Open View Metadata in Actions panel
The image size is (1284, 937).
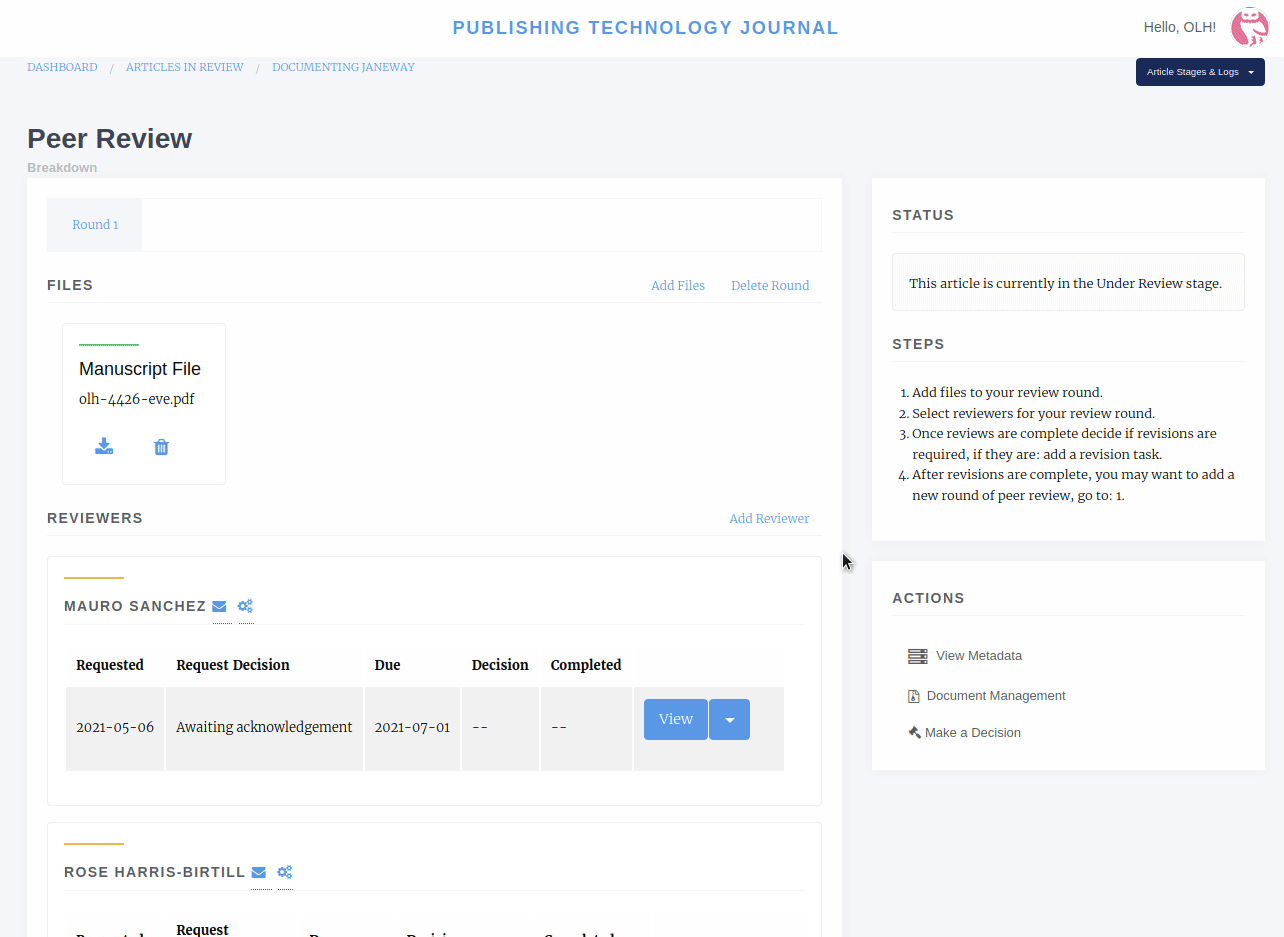(x=978, y=656)
